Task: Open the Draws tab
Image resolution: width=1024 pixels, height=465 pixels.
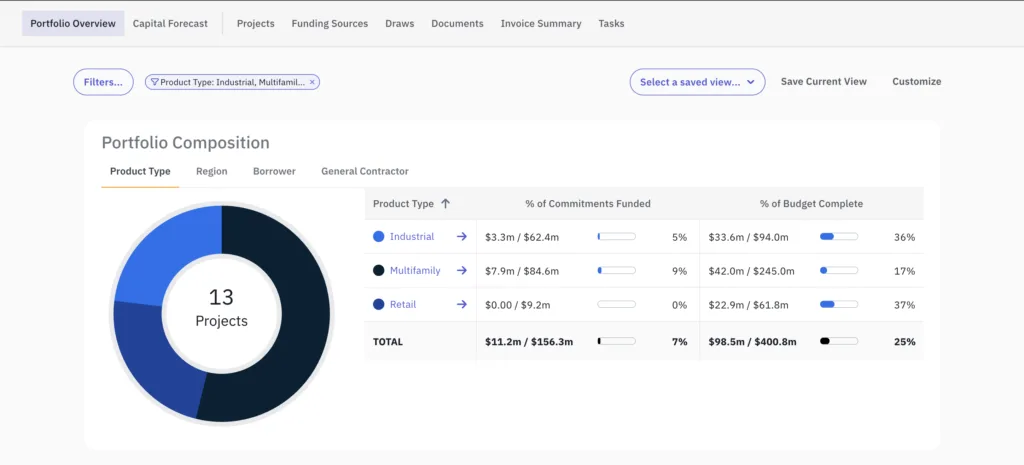Action: (400, 24)
